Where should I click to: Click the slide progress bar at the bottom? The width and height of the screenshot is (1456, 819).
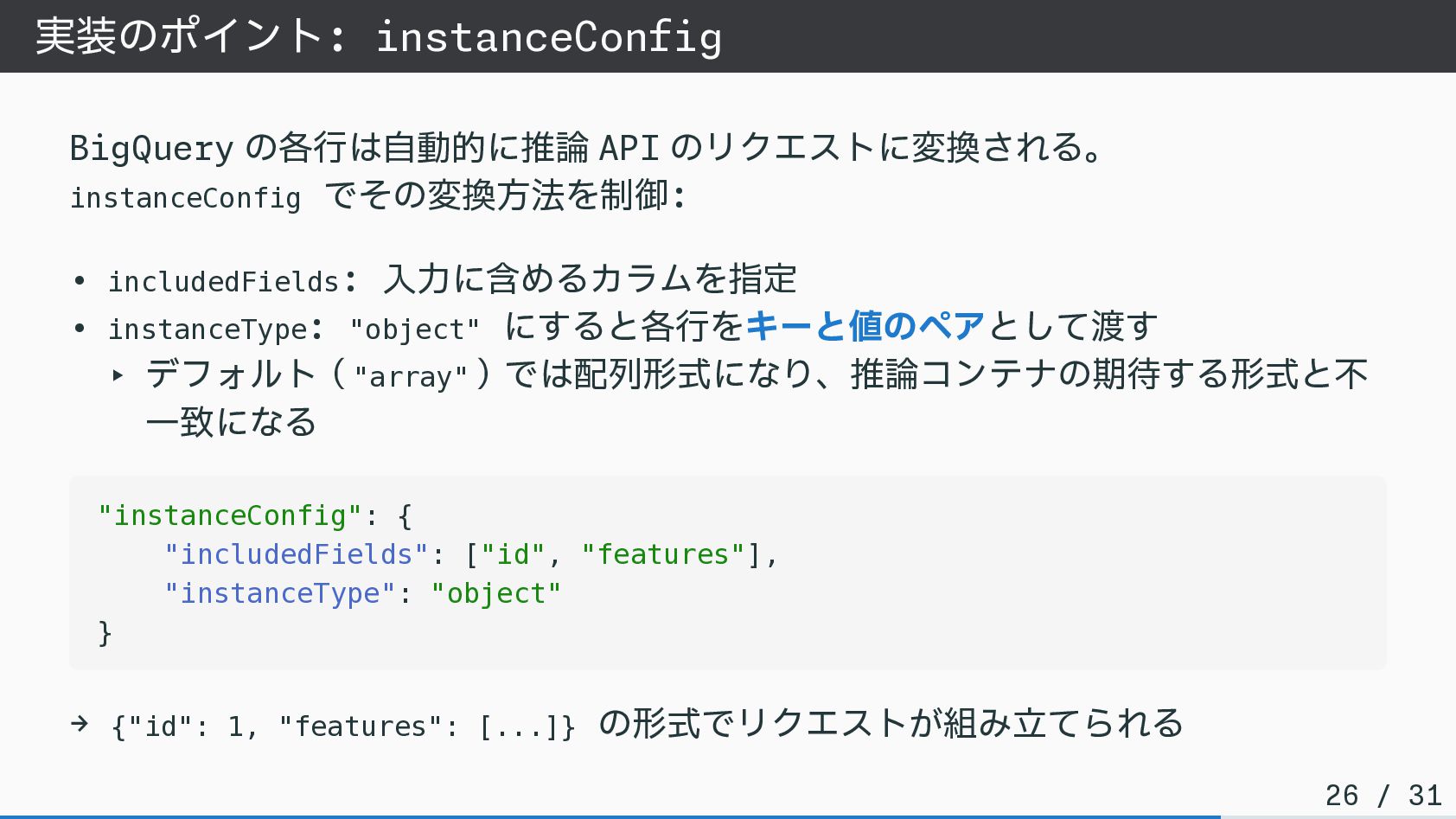[x=610, y=816]
